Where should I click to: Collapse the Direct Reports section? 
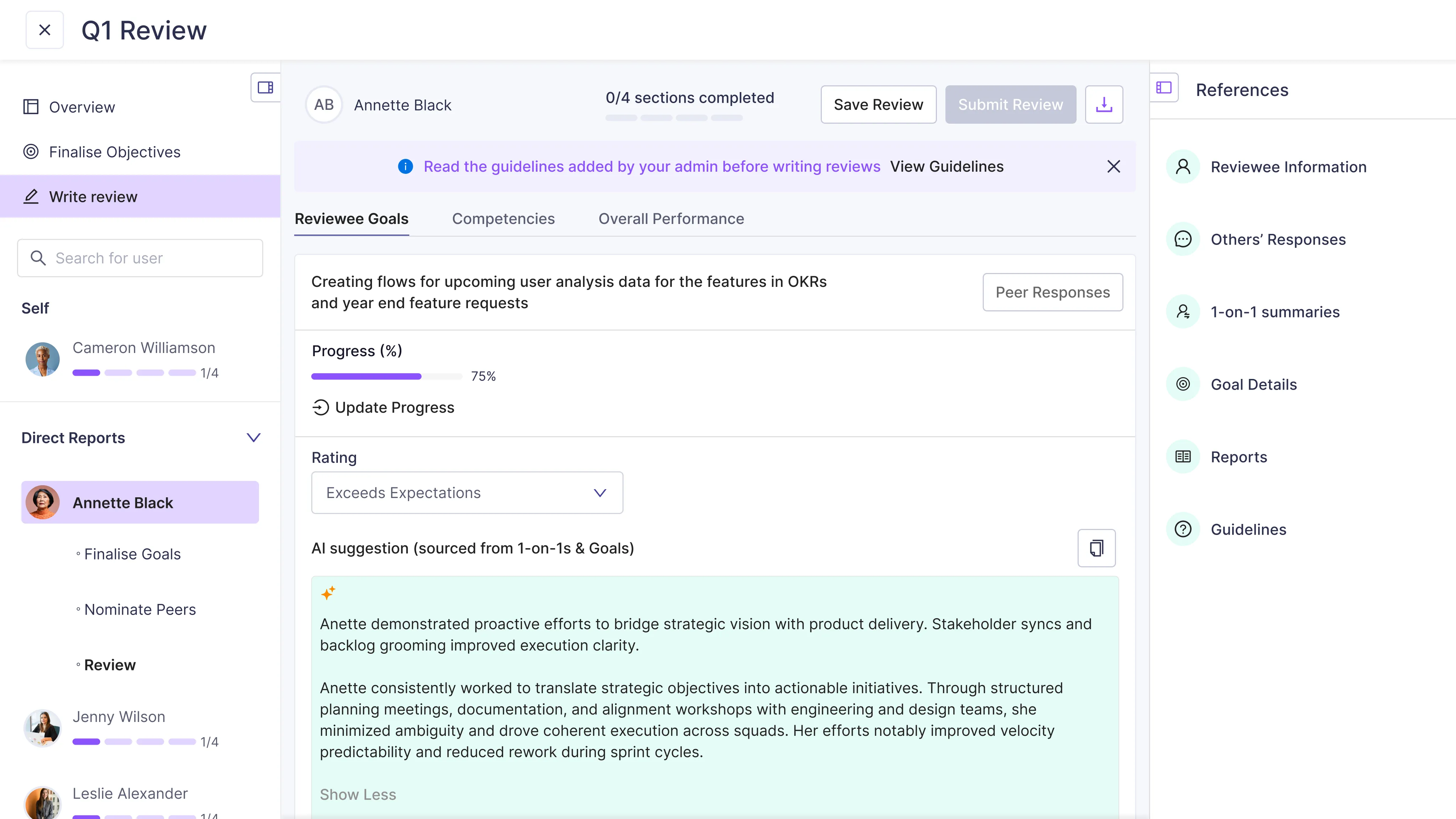pyautogui.click(x=254, y=438)
